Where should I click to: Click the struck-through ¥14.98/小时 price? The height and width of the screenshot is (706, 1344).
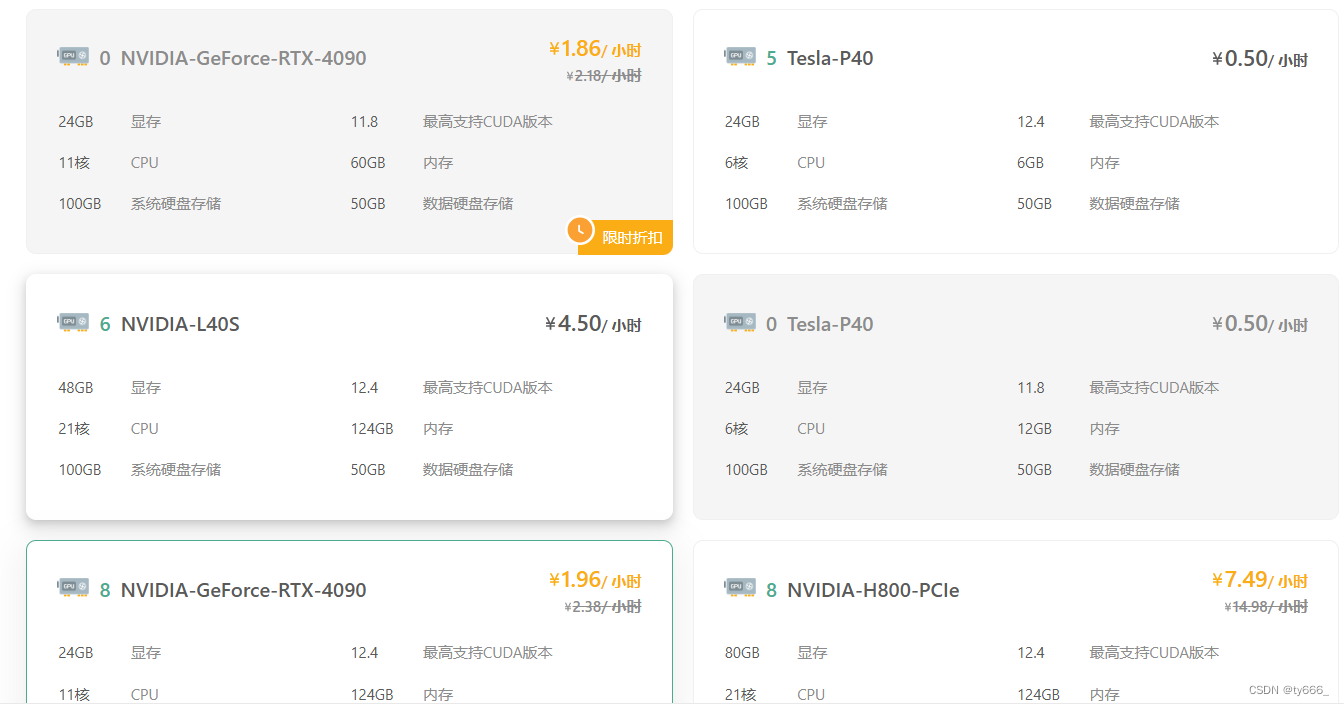click(x=1266, y=606)
